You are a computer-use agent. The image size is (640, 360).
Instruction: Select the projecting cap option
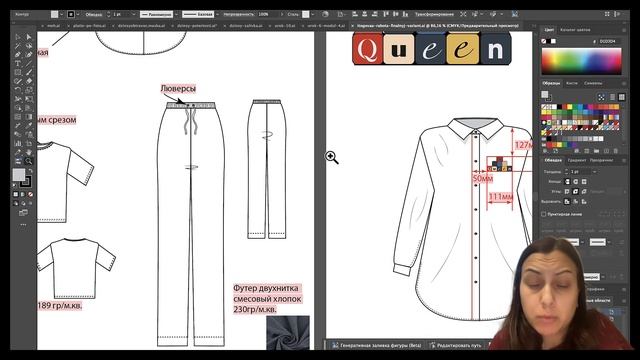coord(584,182)
